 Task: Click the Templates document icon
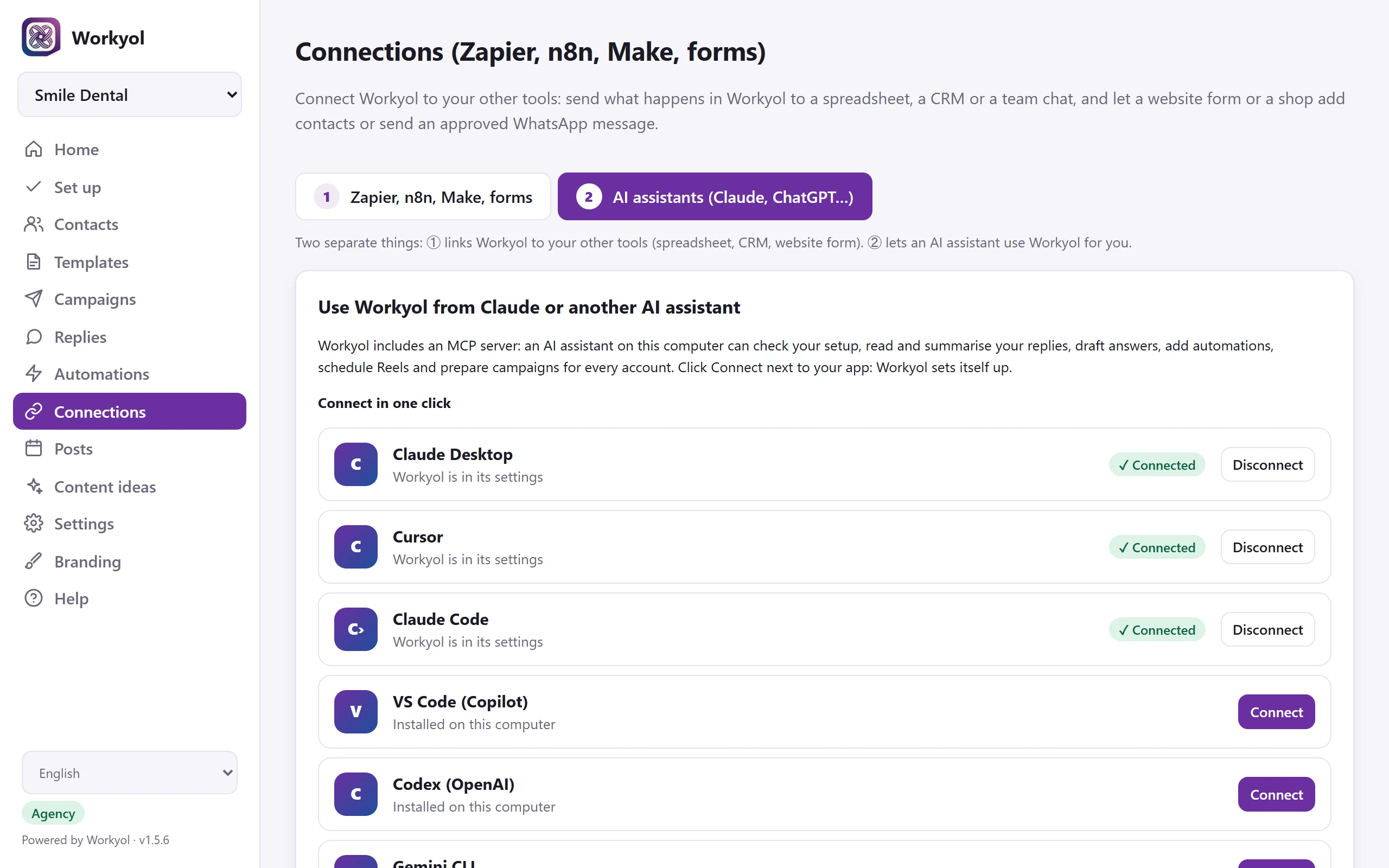tap(34, 262)
